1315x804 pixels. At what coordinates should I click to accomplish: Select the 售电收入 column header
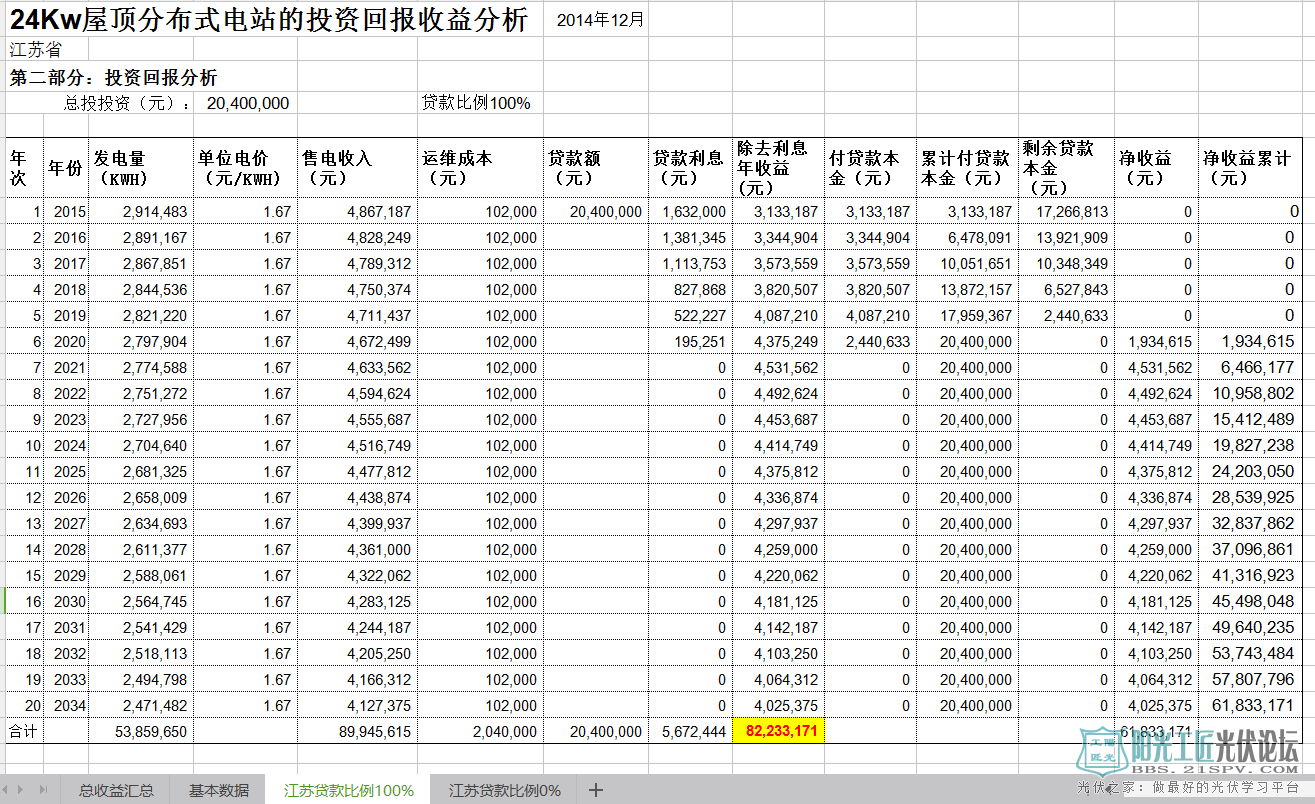point(357,167)
